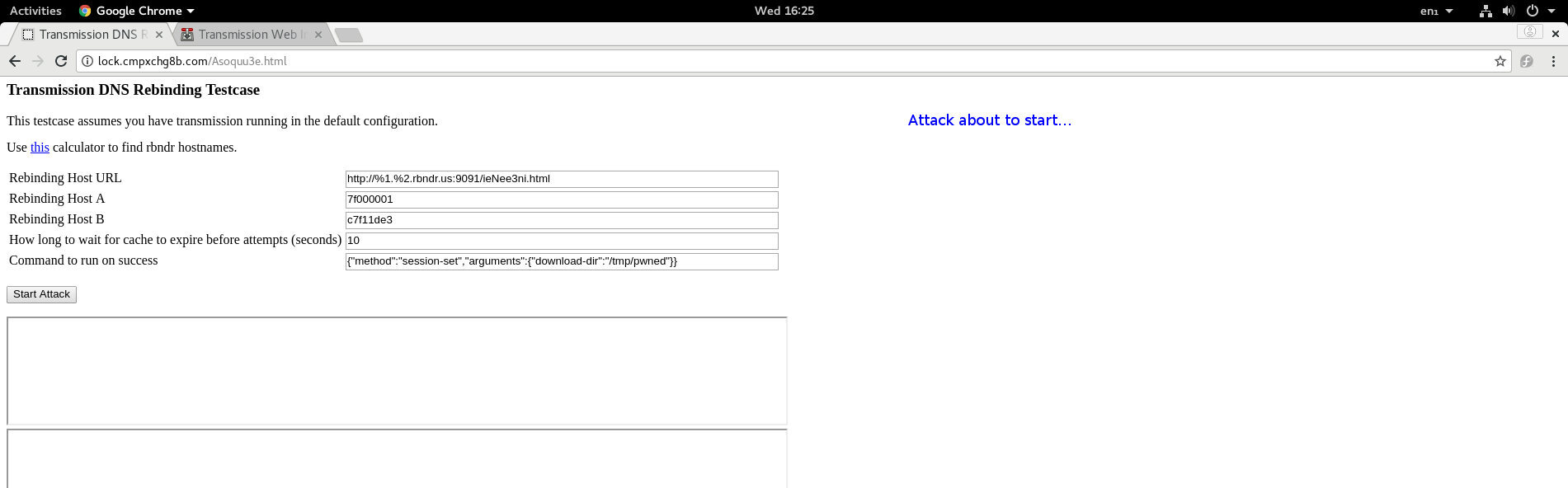Click the Chrome profile icon button
The height and width of the screenshot is (488, 1568).
pyautogui.click(x=1529, y=31)
